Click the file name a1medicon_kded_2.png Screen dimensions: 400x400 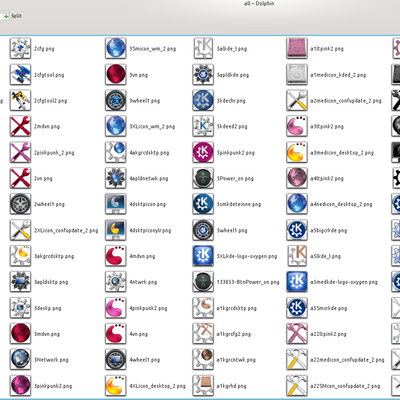(x=338, y=75)
